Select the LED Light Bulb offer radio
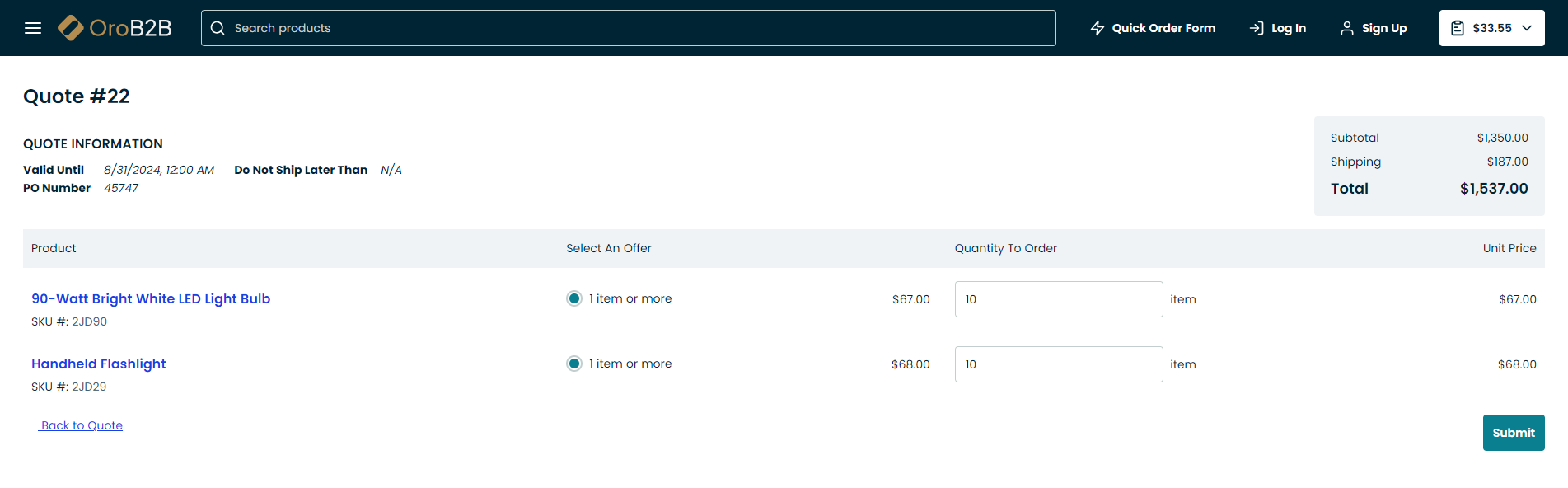This screenshot has height=488, width=1568. pyautogui.click(x=574, y=298)
